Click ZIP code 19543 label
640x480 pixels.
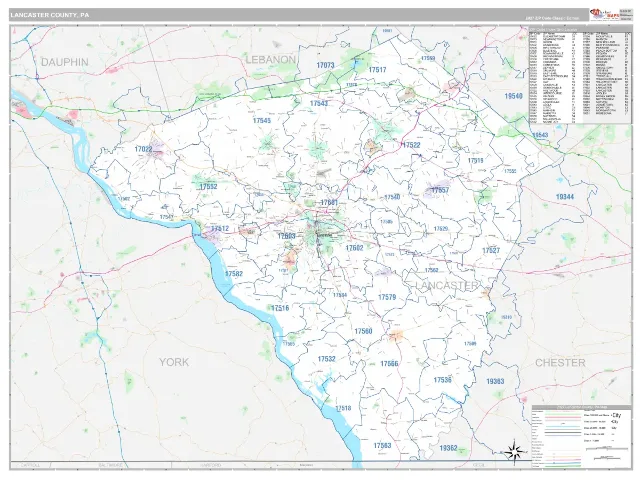coord(540,135)
